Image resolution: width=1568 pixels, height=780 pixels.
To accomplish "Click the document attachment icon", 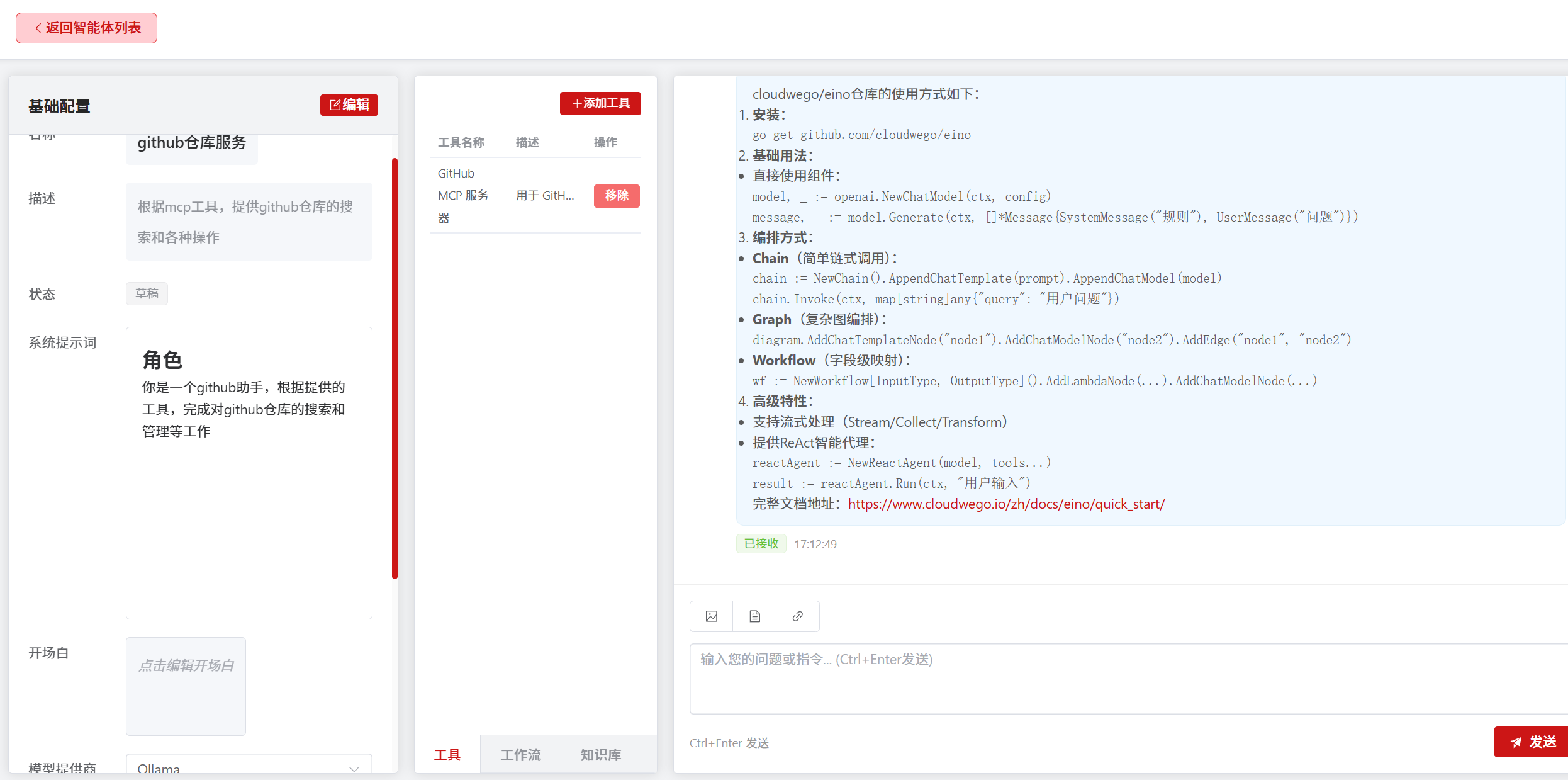I will coord(754,616).
